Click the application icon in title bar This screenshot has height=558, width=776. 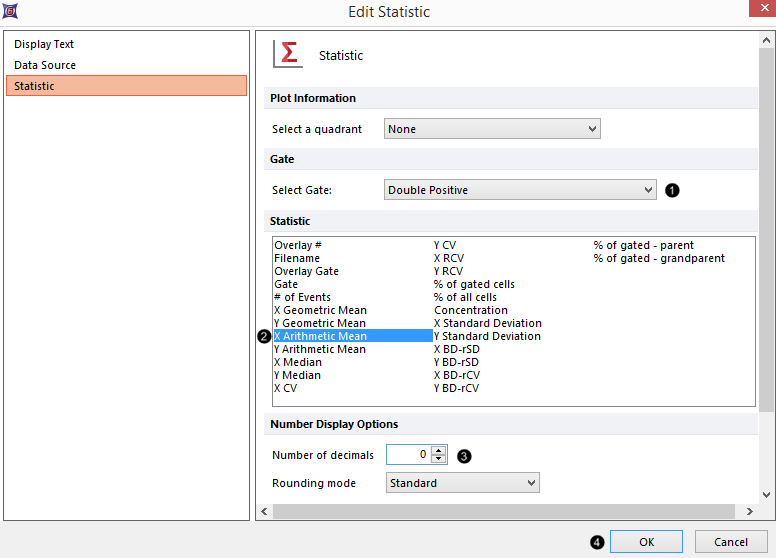tap(10, 11)
